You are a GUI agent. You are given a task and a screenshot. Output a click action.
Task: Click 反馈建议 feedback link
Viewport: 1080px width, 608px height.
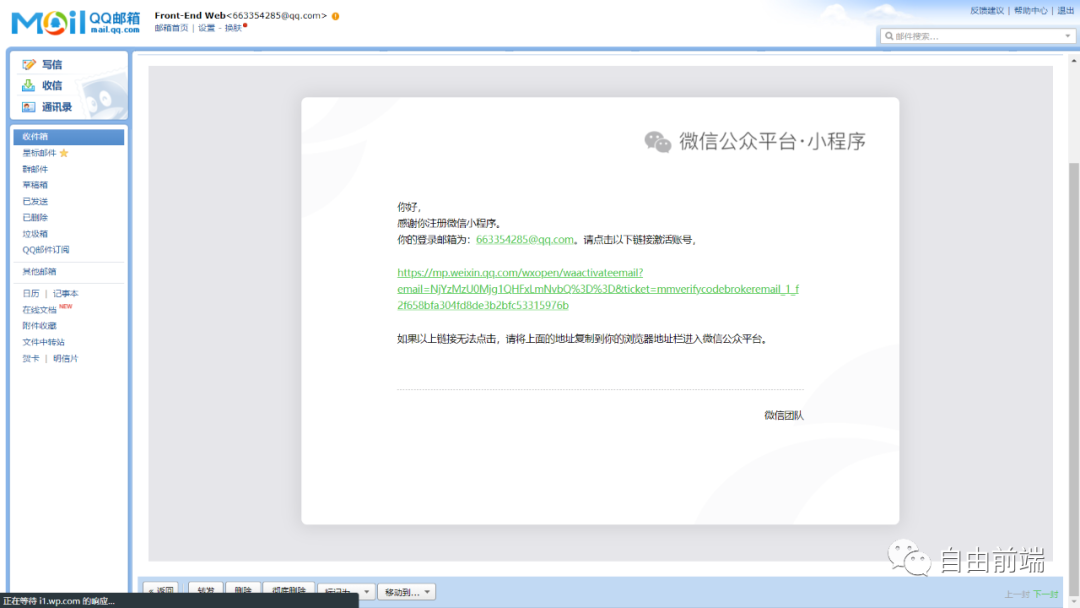[x=987, y=10]
